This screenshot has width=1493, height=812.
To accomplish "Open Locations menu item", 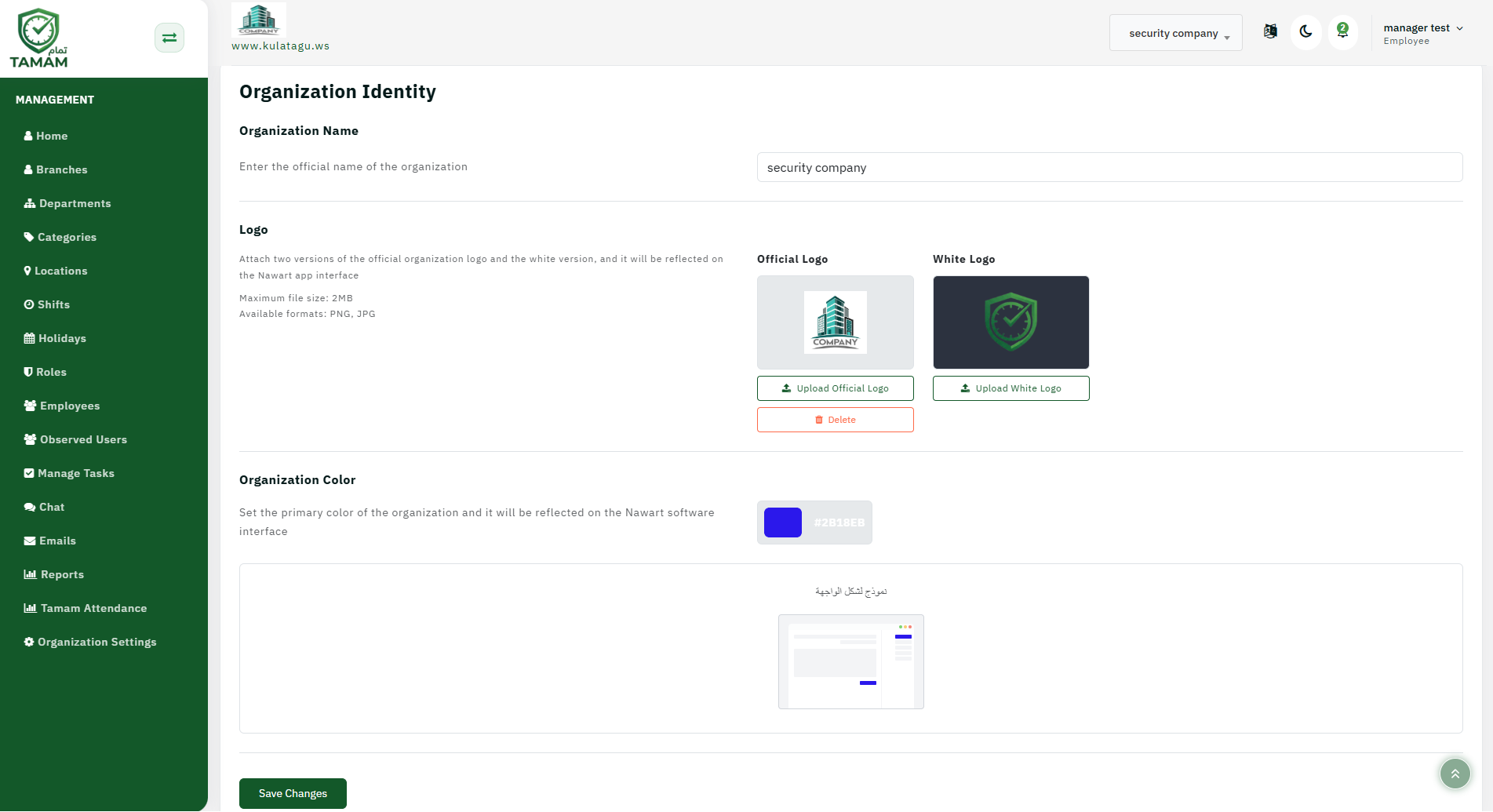I will coord(56,271).
